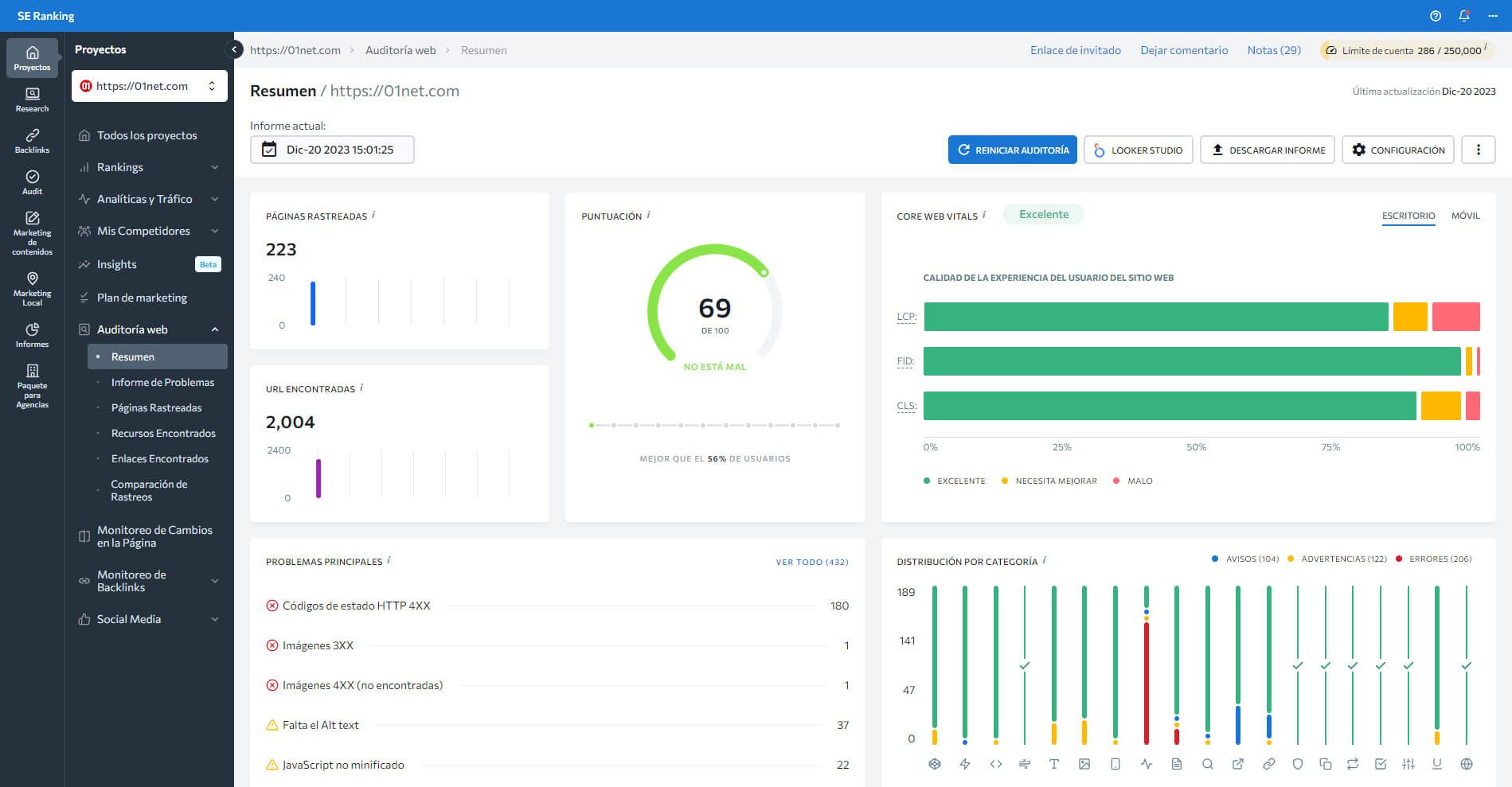Click the yellow CLS necesita mejorar segment
Screen dimensions: 1512x787
click(1440, 406)
